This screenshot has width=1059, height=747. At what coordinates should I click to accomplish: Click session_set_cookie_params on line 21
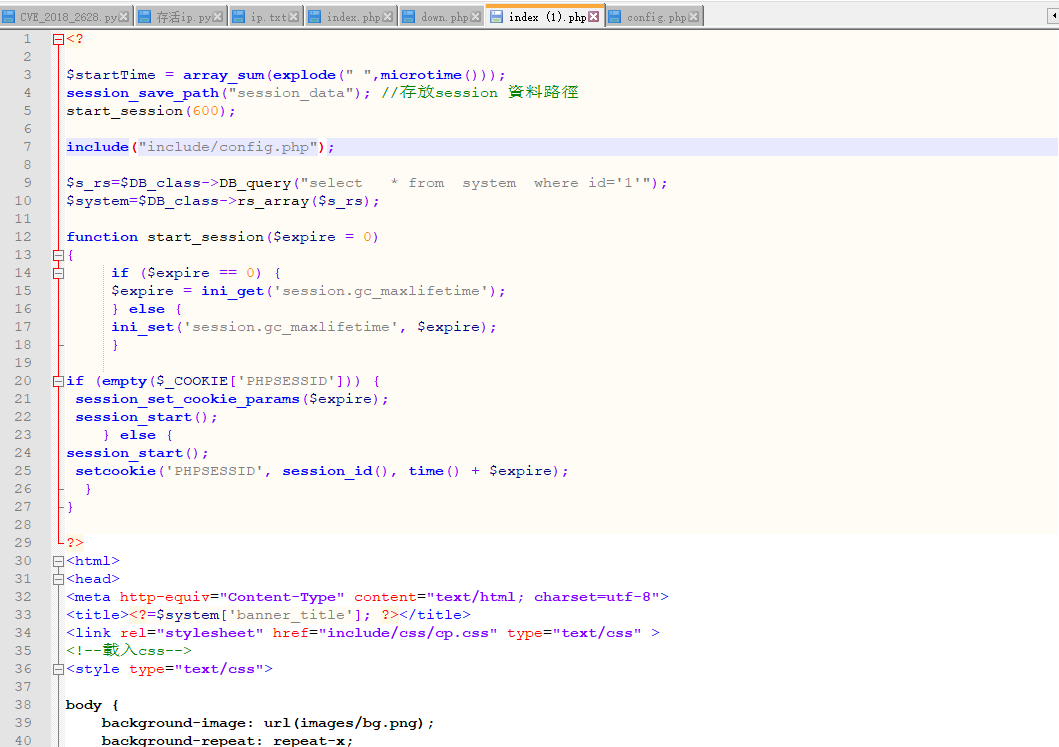click(187, 399)
